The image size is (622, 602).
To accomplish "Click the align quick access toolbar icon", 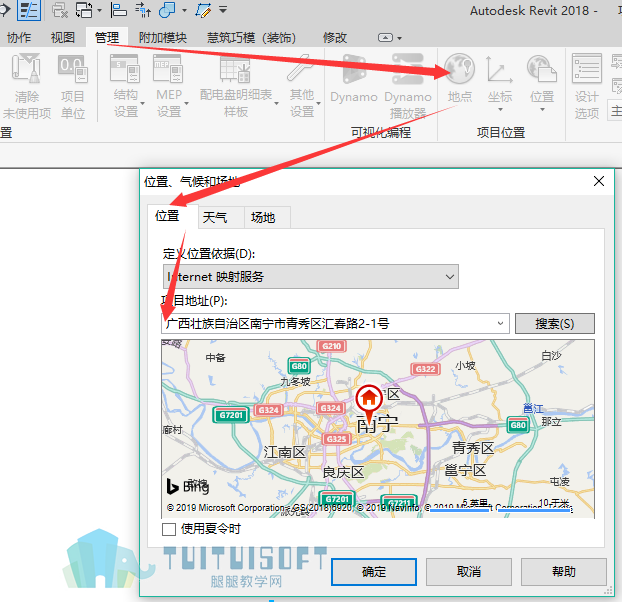I will pyautogui.click(x=118, y=10).
